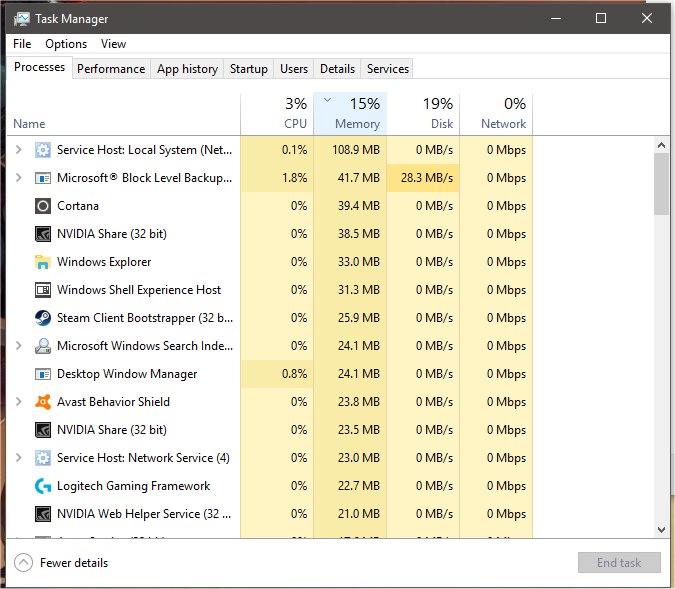Screen dimensions: 675x589
Task: Open the Users tab
Action: 294,69
